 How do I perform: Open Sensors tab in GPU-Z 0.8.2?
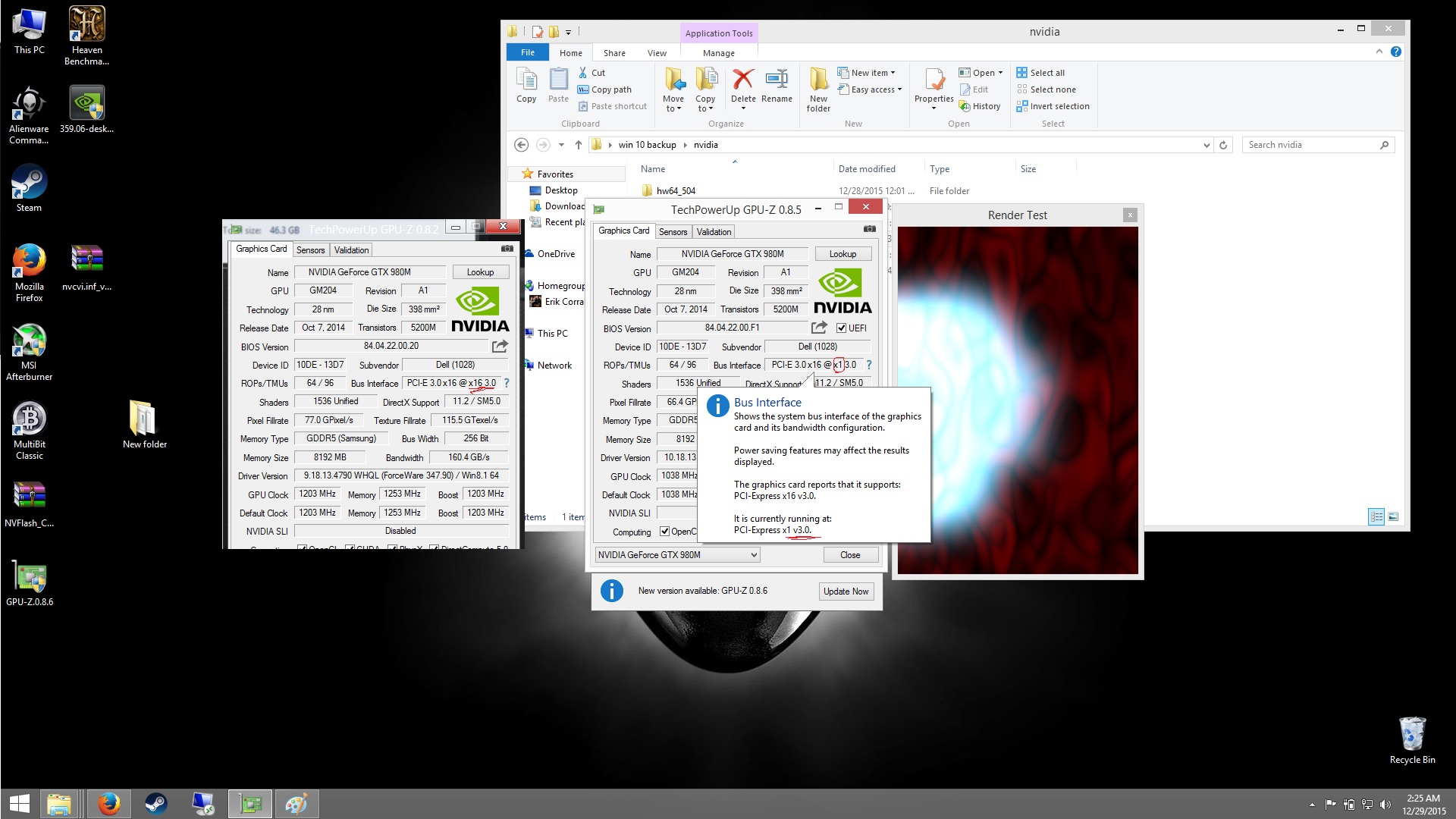(310, 250)
